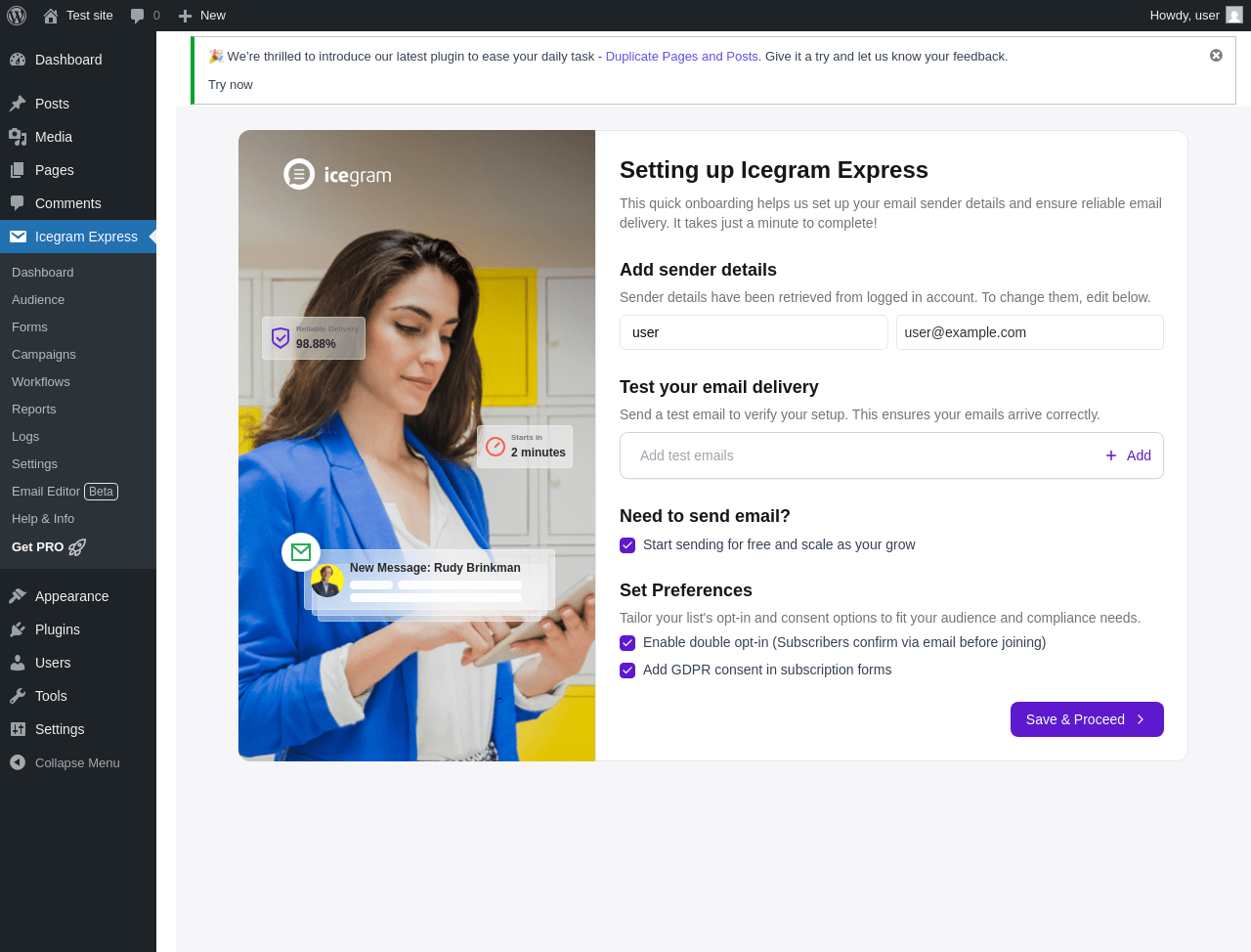The width and height of the screenshot is (1251, 952).
Task: Open Duplicate Pages and Posts link
Action: pyautogui.click(x=682, y=57)
